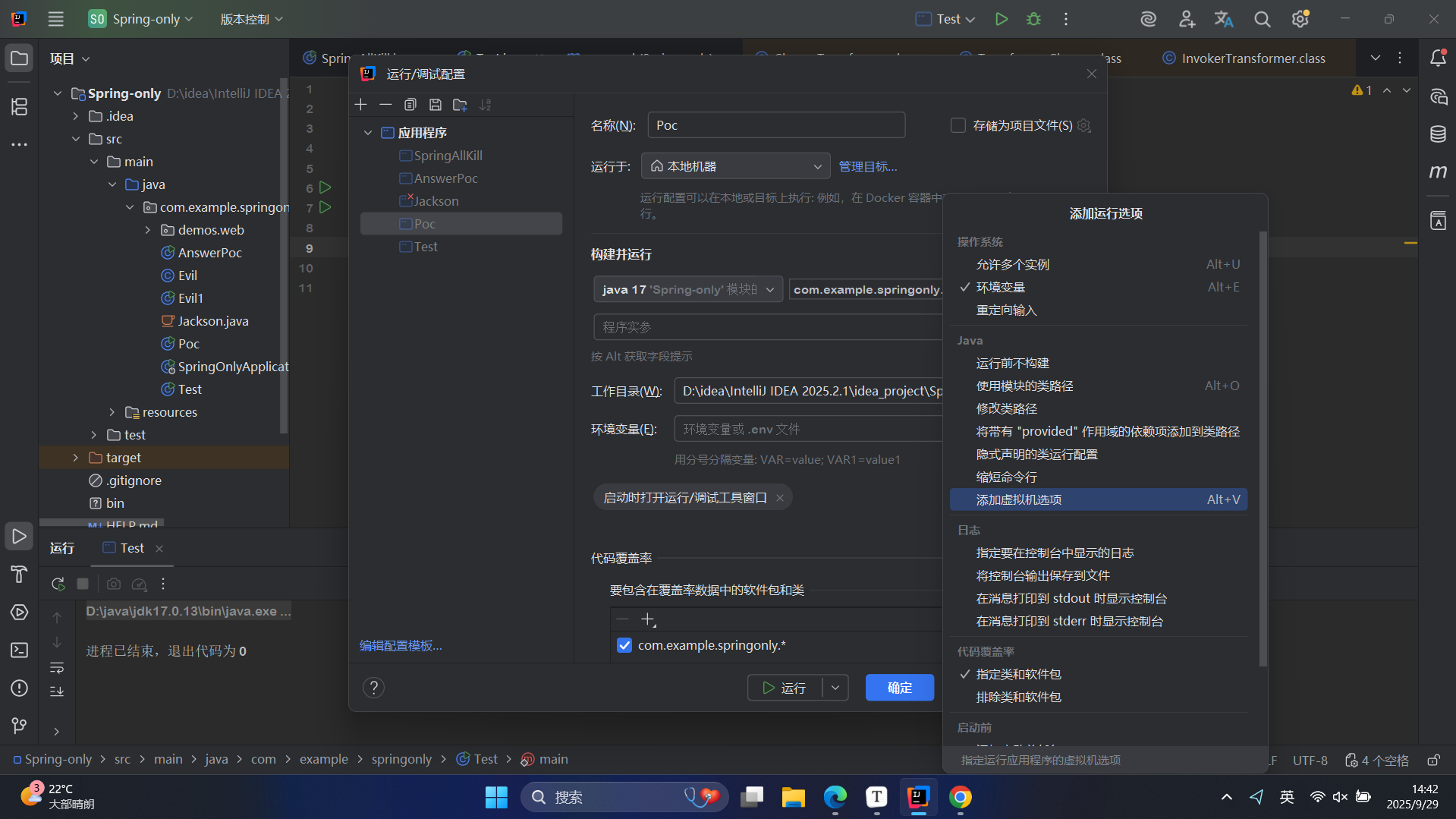This screenshot has width=1456, height=819.
Task: Click the save configuration icon
Action: click(435, 105)
